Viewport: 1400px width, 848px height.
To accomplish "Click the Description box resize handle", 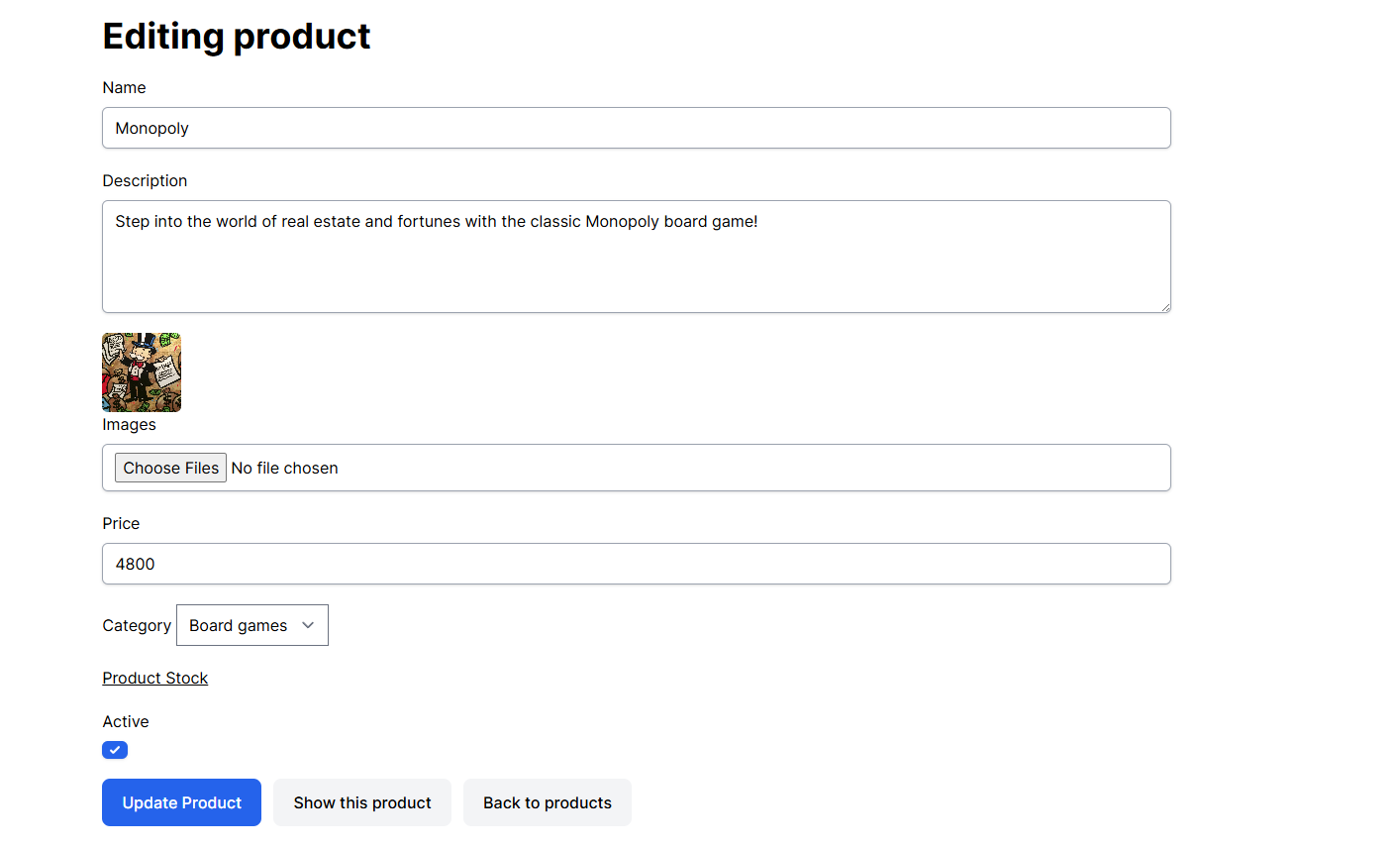I will (x=1165, y=307).
